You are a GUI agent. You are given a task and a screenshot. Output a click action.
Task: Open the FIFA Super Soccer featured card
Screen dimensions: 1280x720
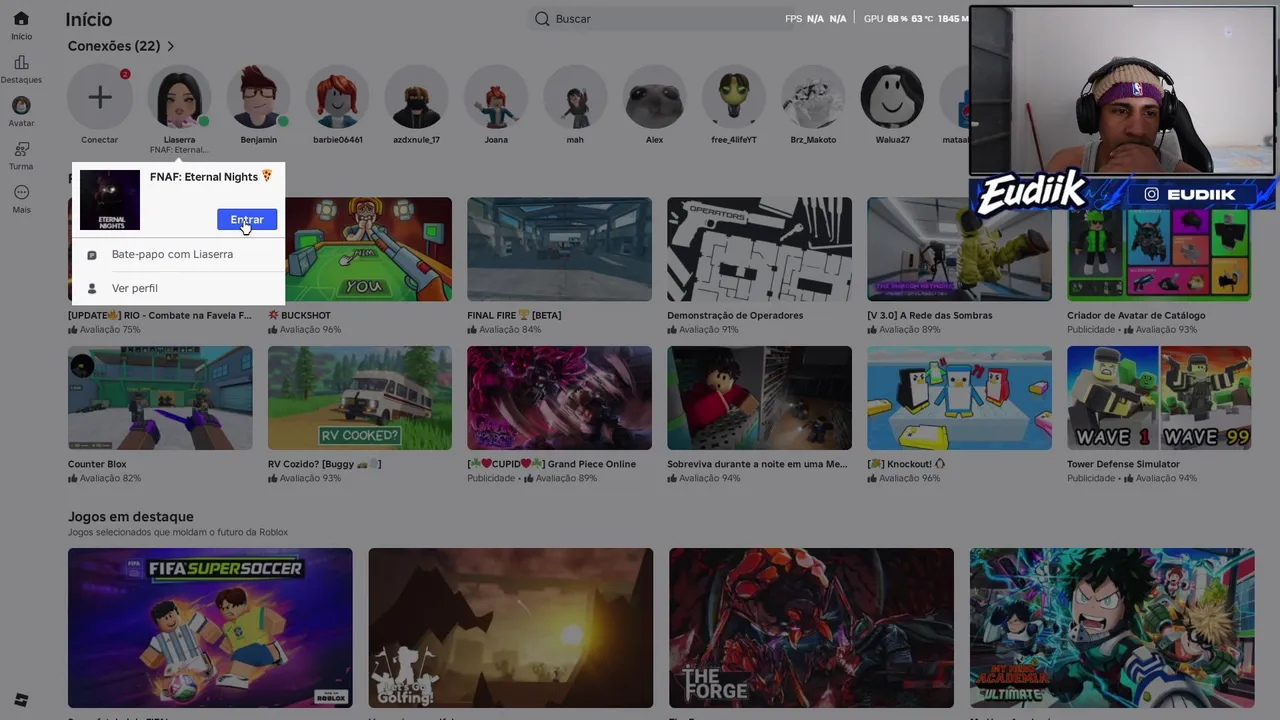(x=210, y=628)
